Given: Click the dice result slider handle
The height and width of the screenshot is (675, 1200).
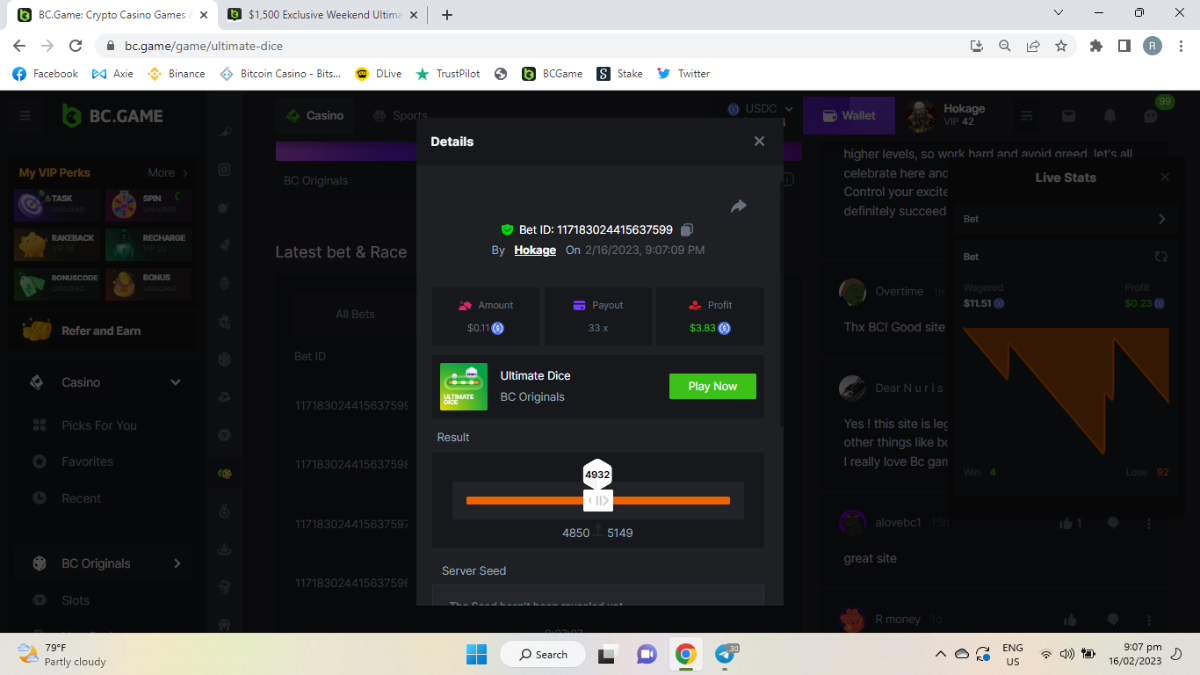Looking at the screenshot, I should [x=597, y=500].
